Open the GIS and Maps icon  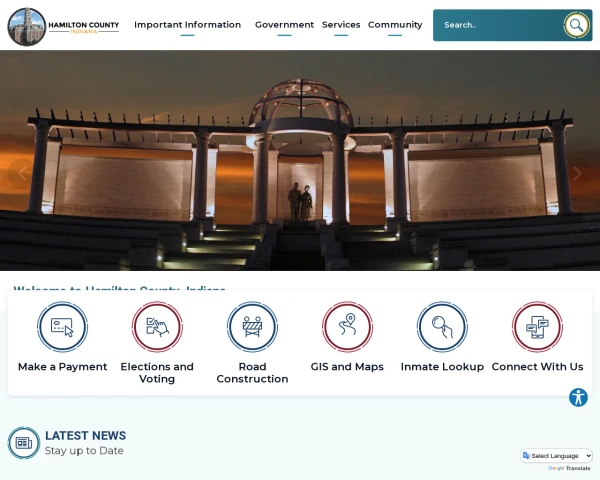pos(347,327)
